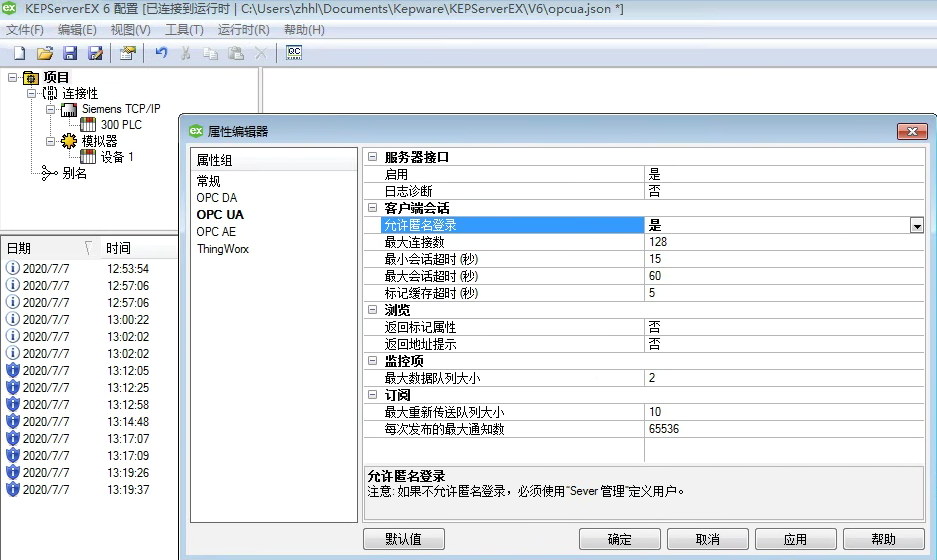Open the 工具(T) menu
The height and width of the screenshot is (560, 937).
(x=184, y=30)
